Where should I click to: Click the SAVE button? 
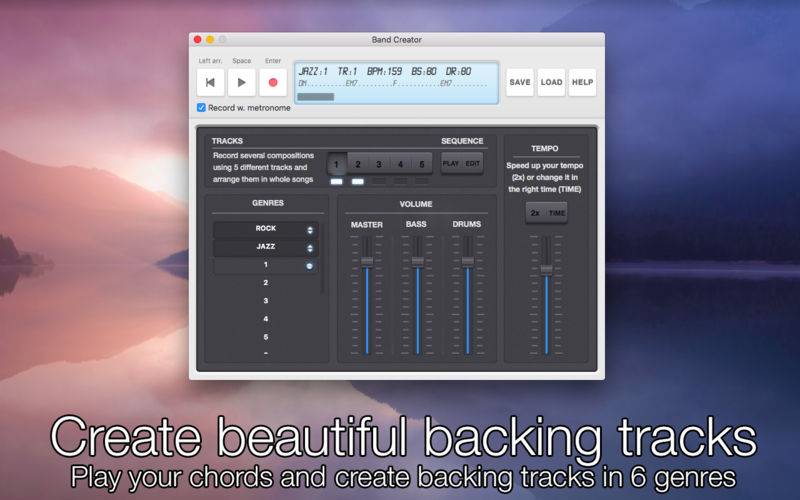pyautogui.click(x=520, y=82)
